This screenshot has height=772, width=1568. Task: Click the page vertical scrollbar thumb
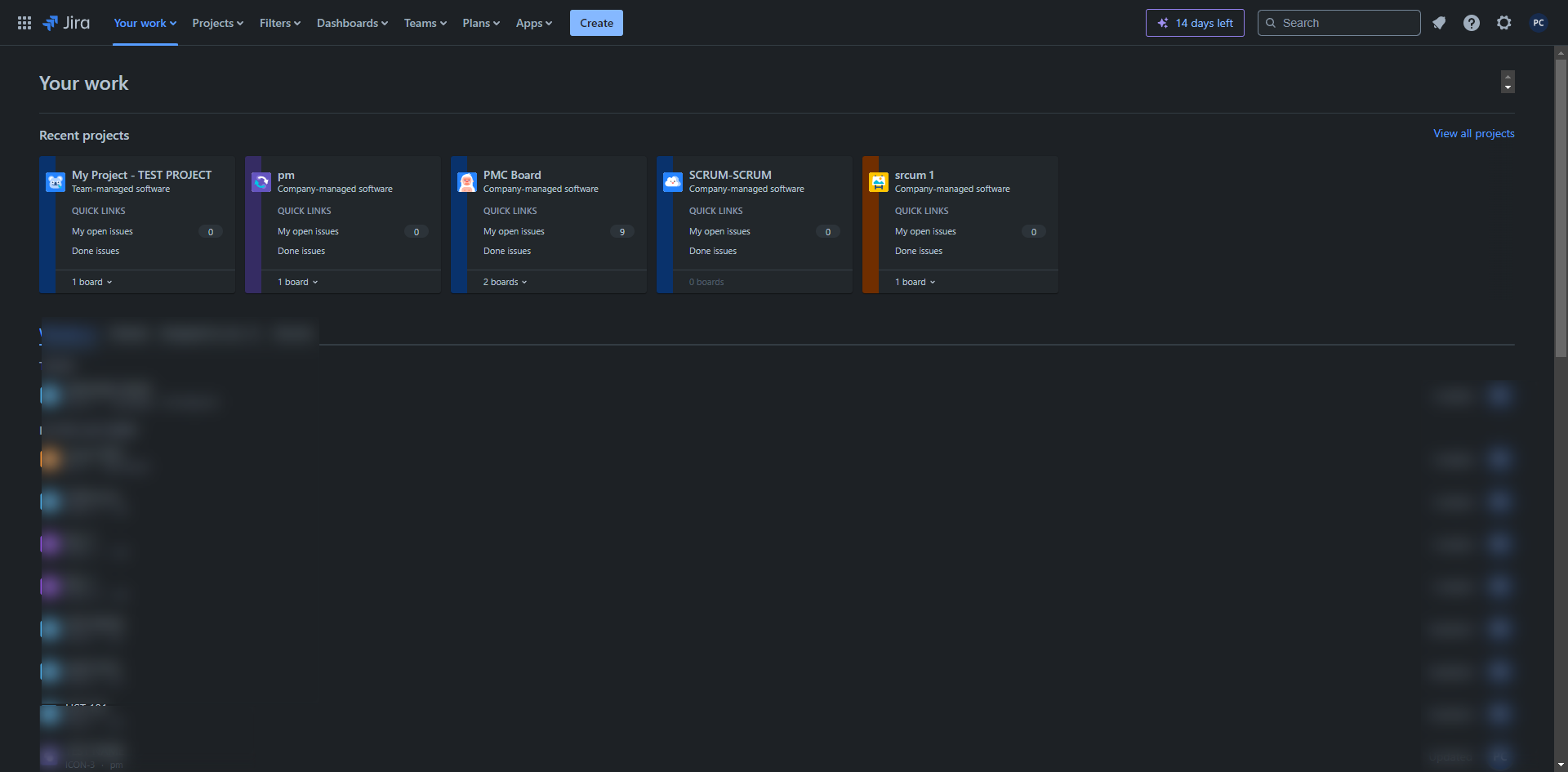pyautogui.click(x=1561, y=208)
